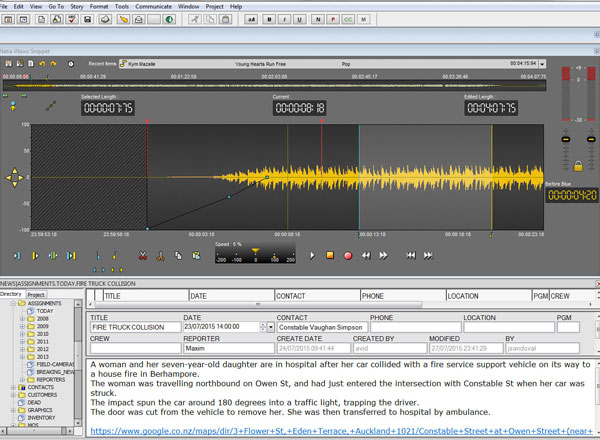Click the mail envelope toolbar icon
The image size is (600, 440).
point(139,19)
